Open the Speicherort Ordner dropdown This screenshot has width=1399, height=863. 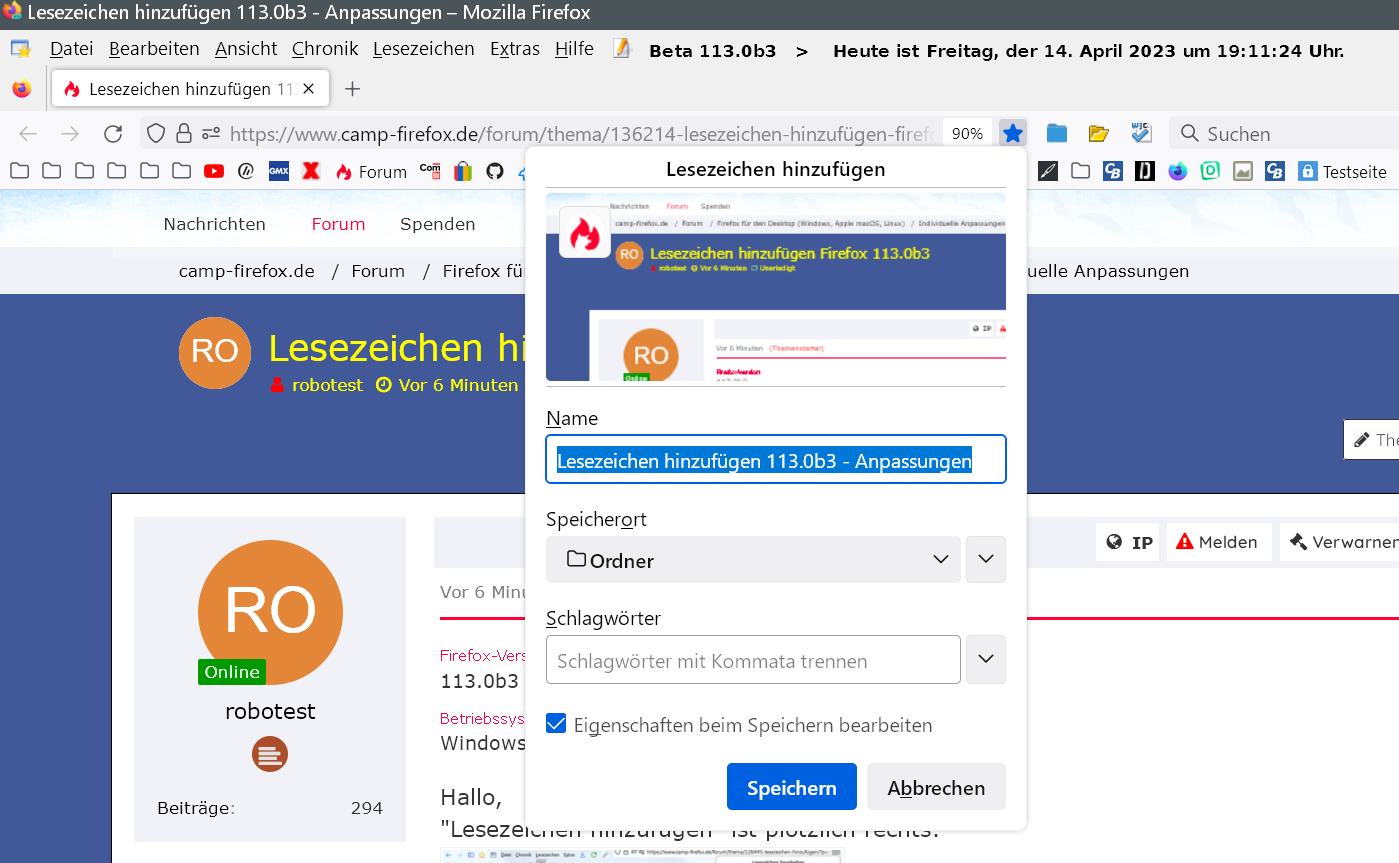(x=753, y=560)
